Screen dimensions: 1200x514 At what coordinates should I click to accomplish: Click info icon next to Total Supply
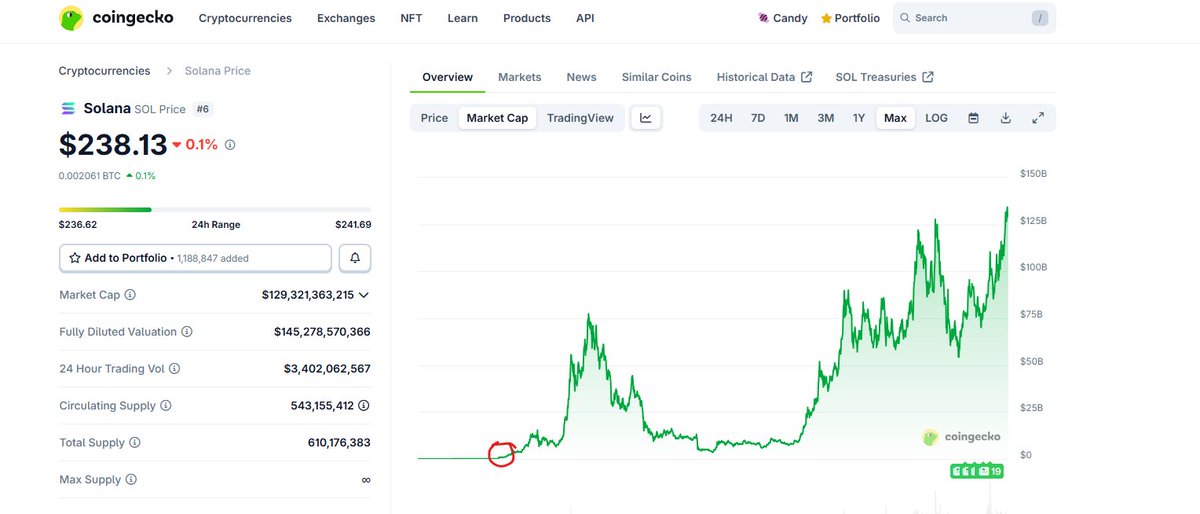pyautogui.click(x=135, y=442)
